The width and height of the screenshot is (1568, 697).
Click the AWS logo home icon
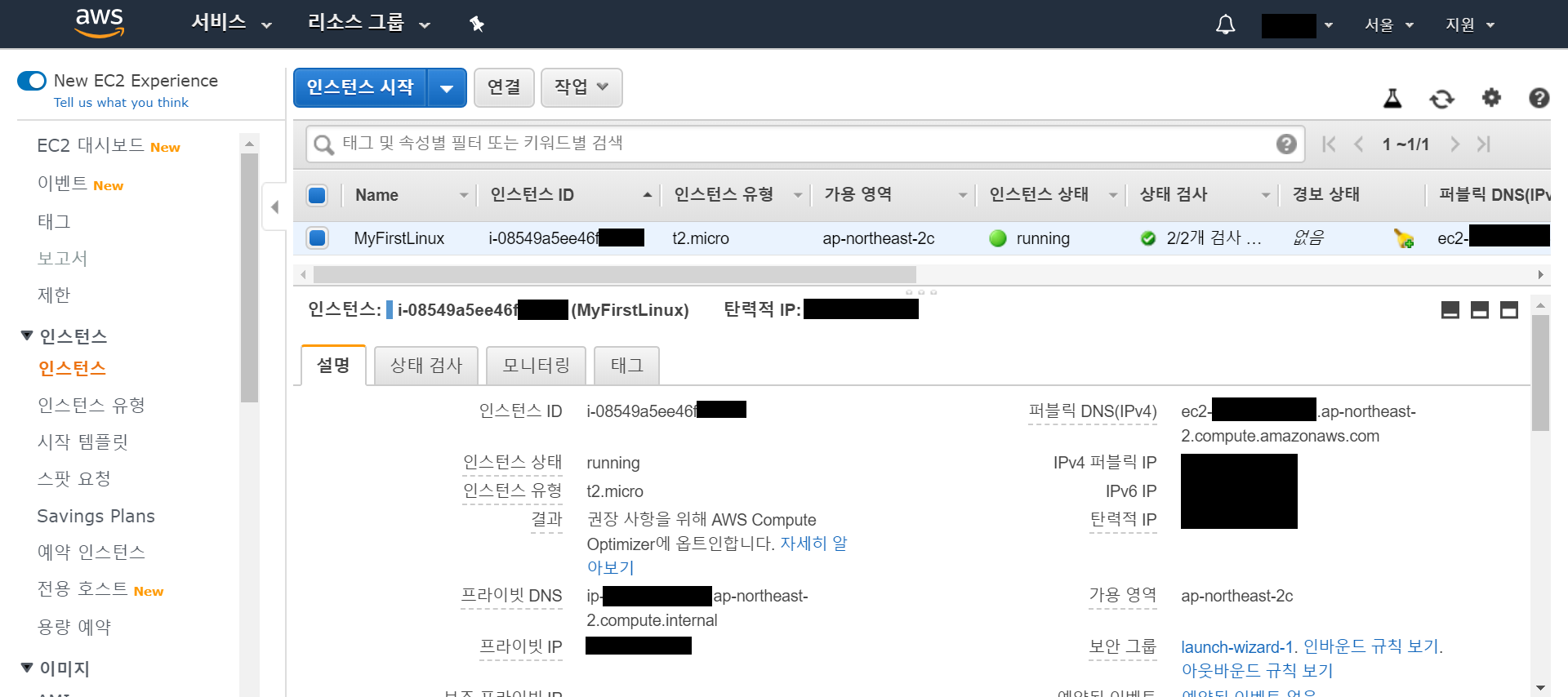click(100, 23)
